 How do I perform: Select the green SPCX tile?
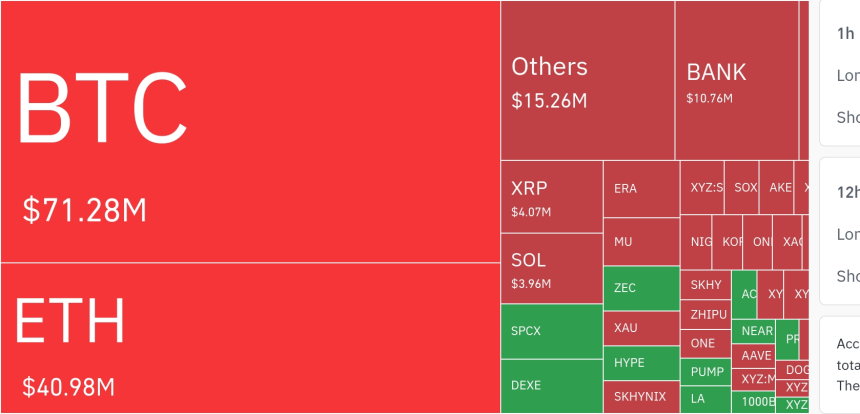click(x=552, y=331)
